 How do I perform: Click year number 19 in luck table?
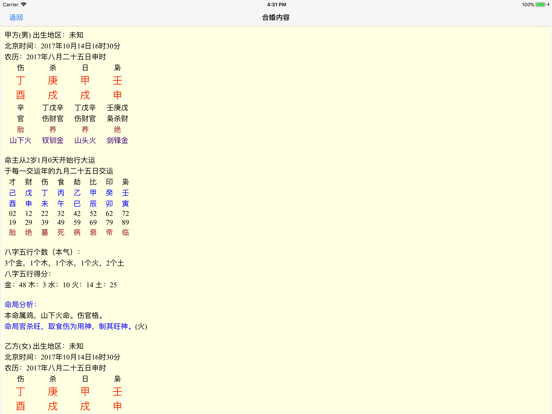pos(12,222)
